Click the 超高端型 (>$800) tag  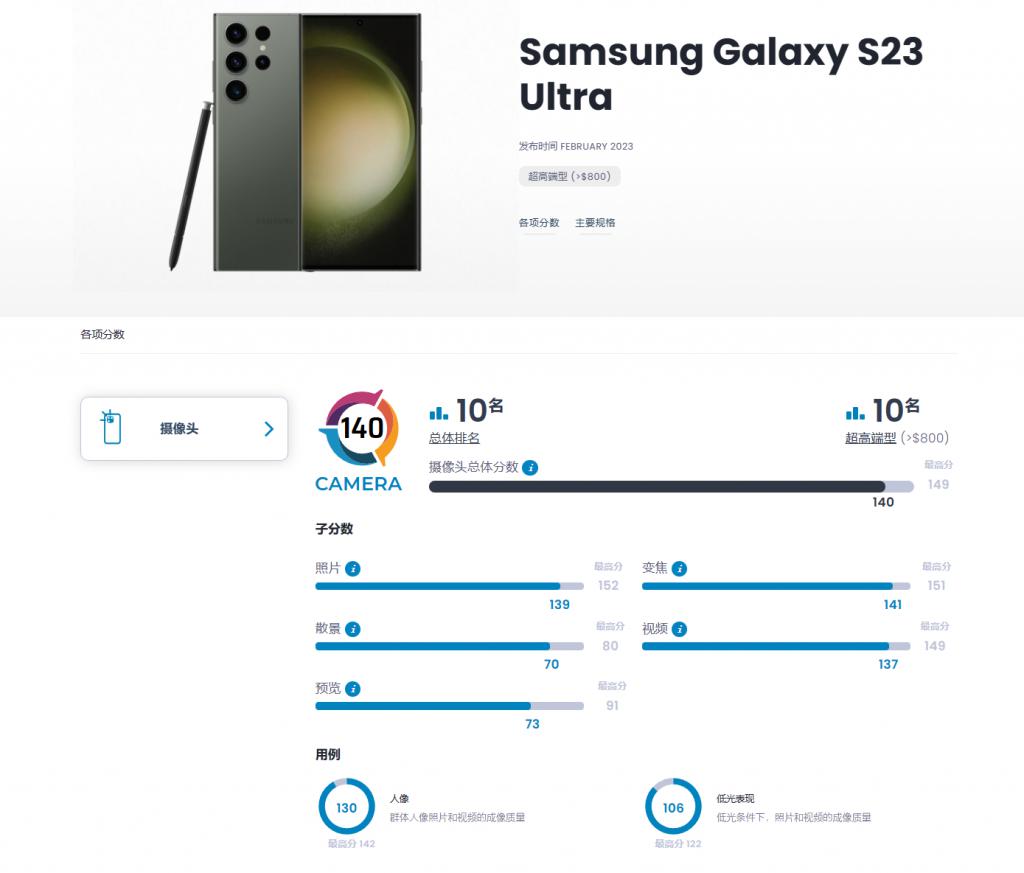[569, 176]
